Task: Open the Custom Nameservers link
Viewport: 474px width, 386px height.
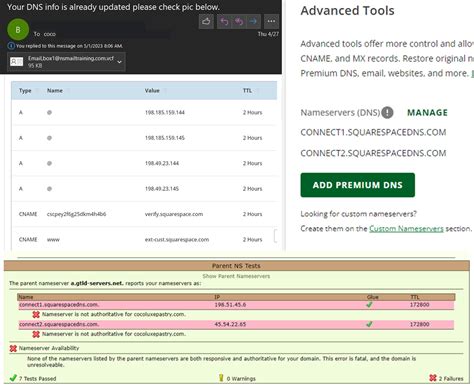Action: coord(406,229)
